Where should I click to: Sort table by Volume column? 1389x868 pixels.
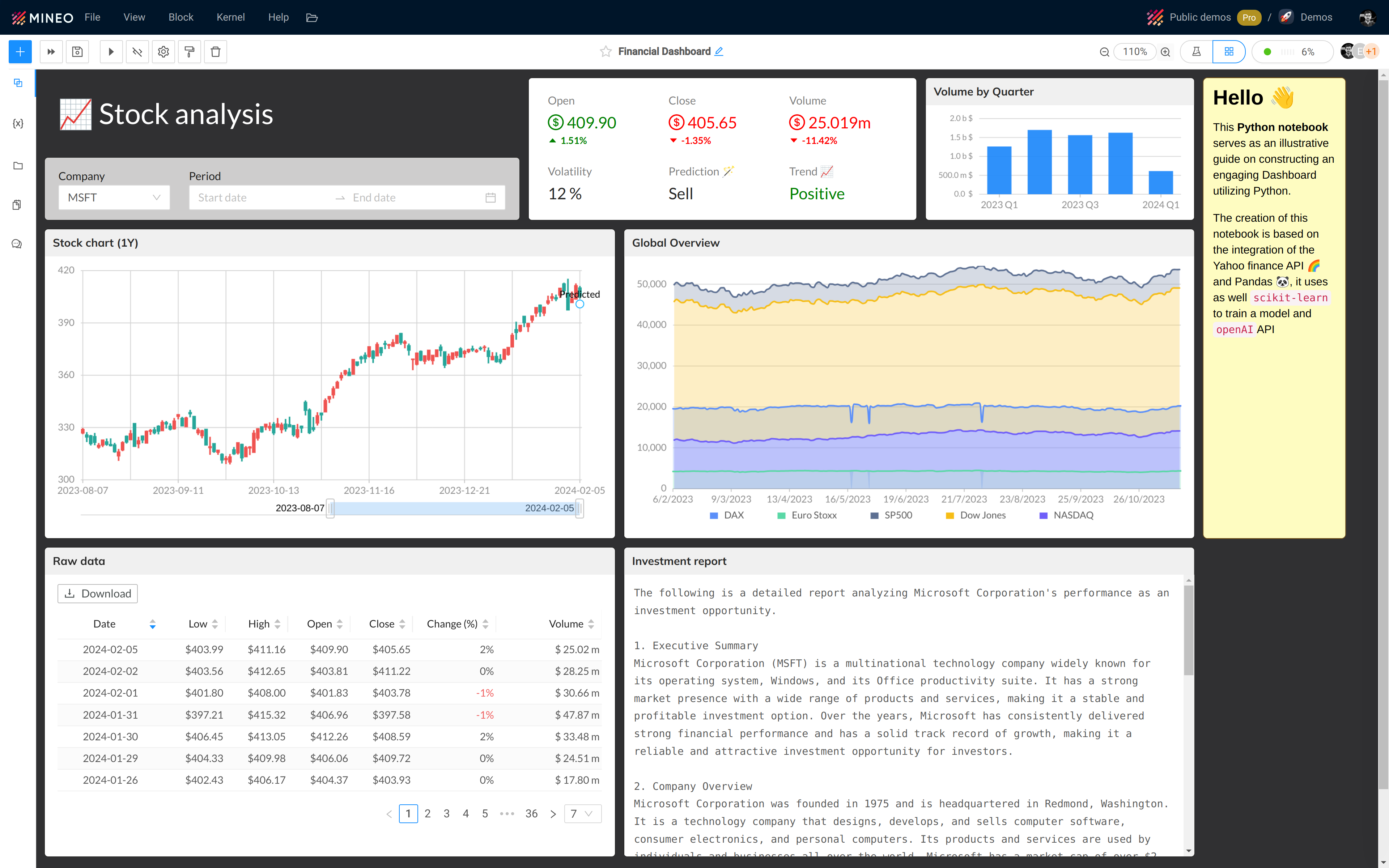591,624
